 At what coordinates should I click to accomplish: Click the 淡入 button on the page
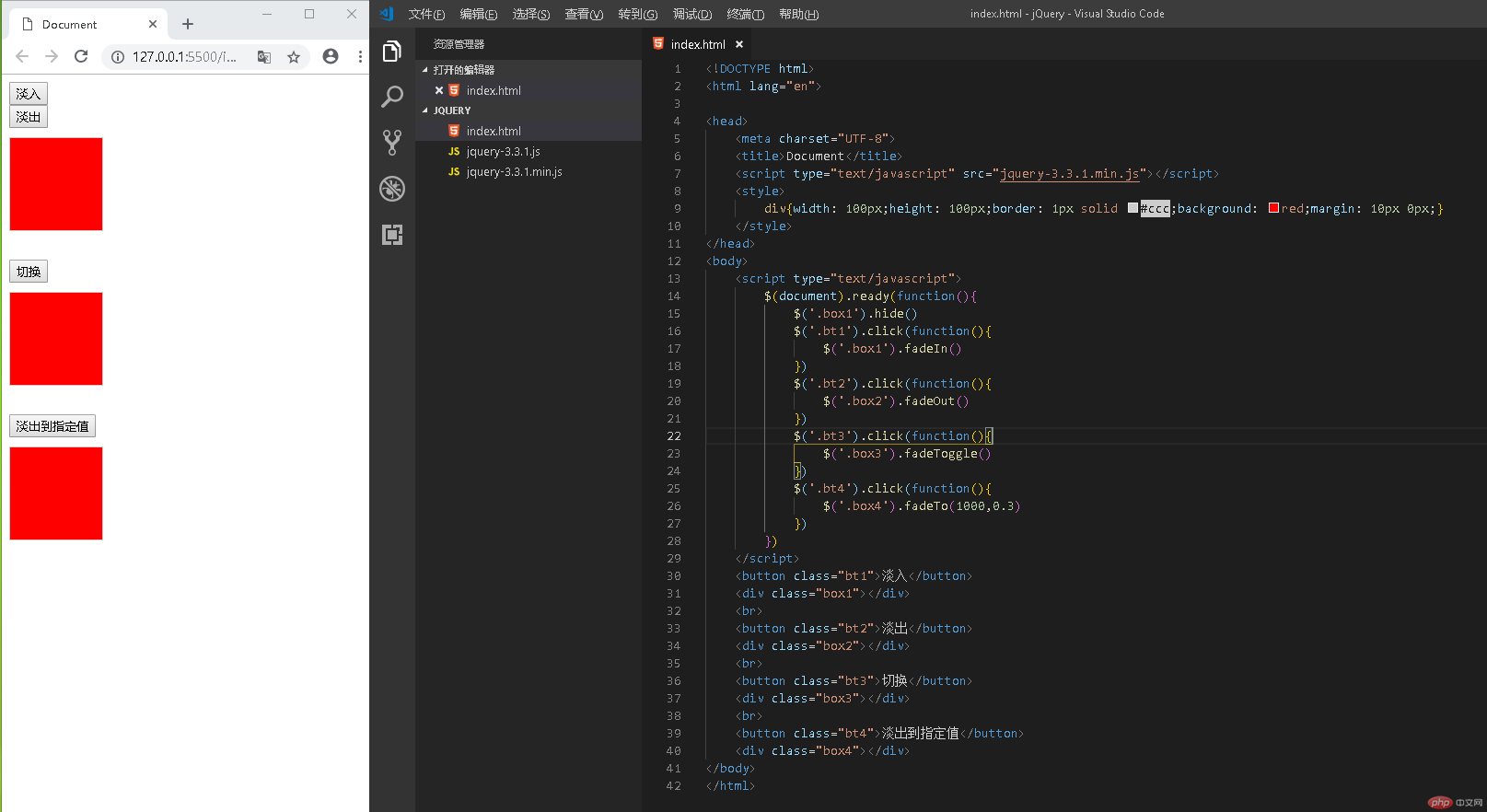point(29,93)
